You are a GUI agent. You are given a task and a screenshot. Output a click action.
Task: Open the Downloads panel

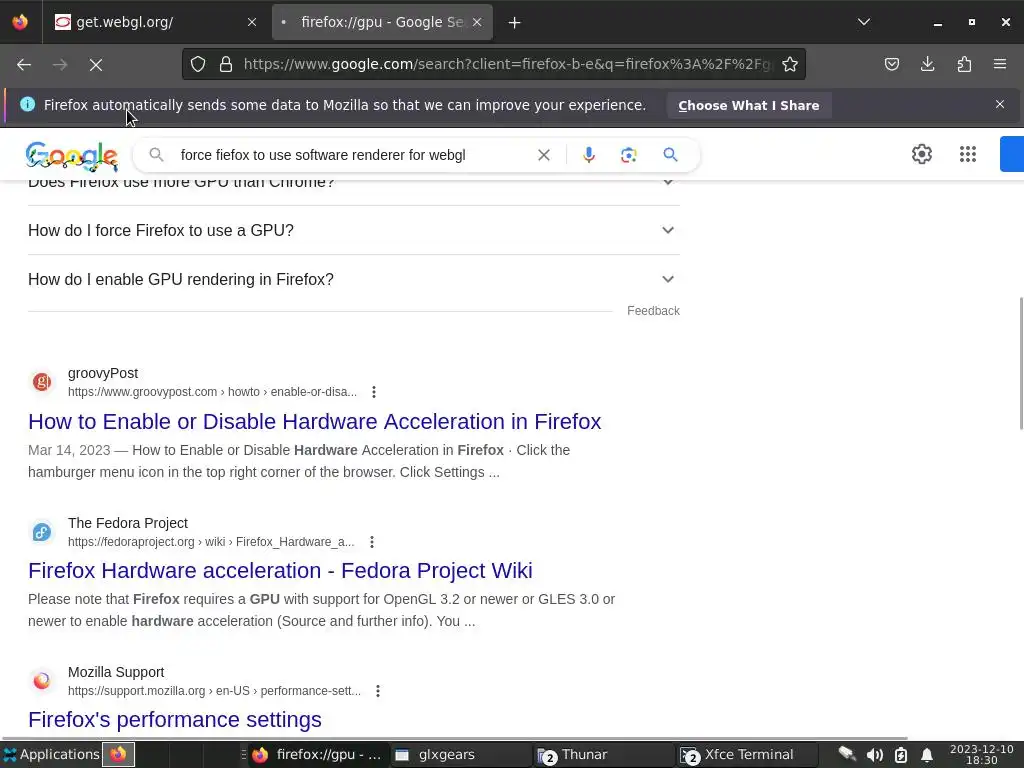(927, 64)
